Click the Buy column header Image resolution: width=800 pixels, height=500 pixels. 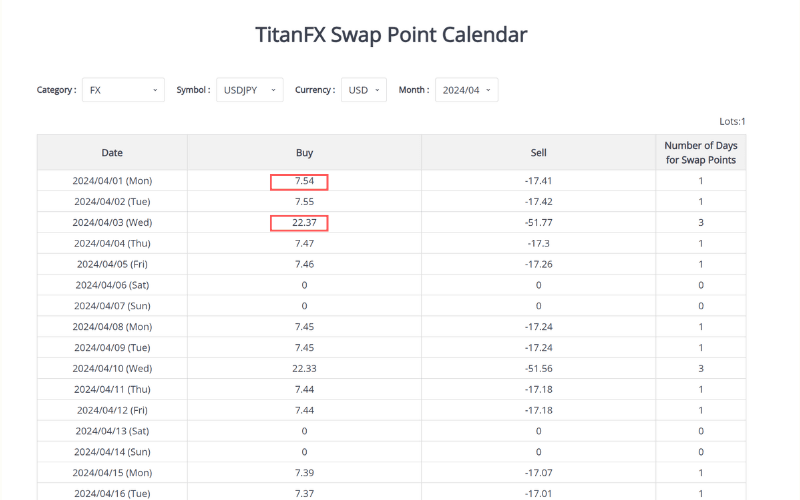click(304, 153)
